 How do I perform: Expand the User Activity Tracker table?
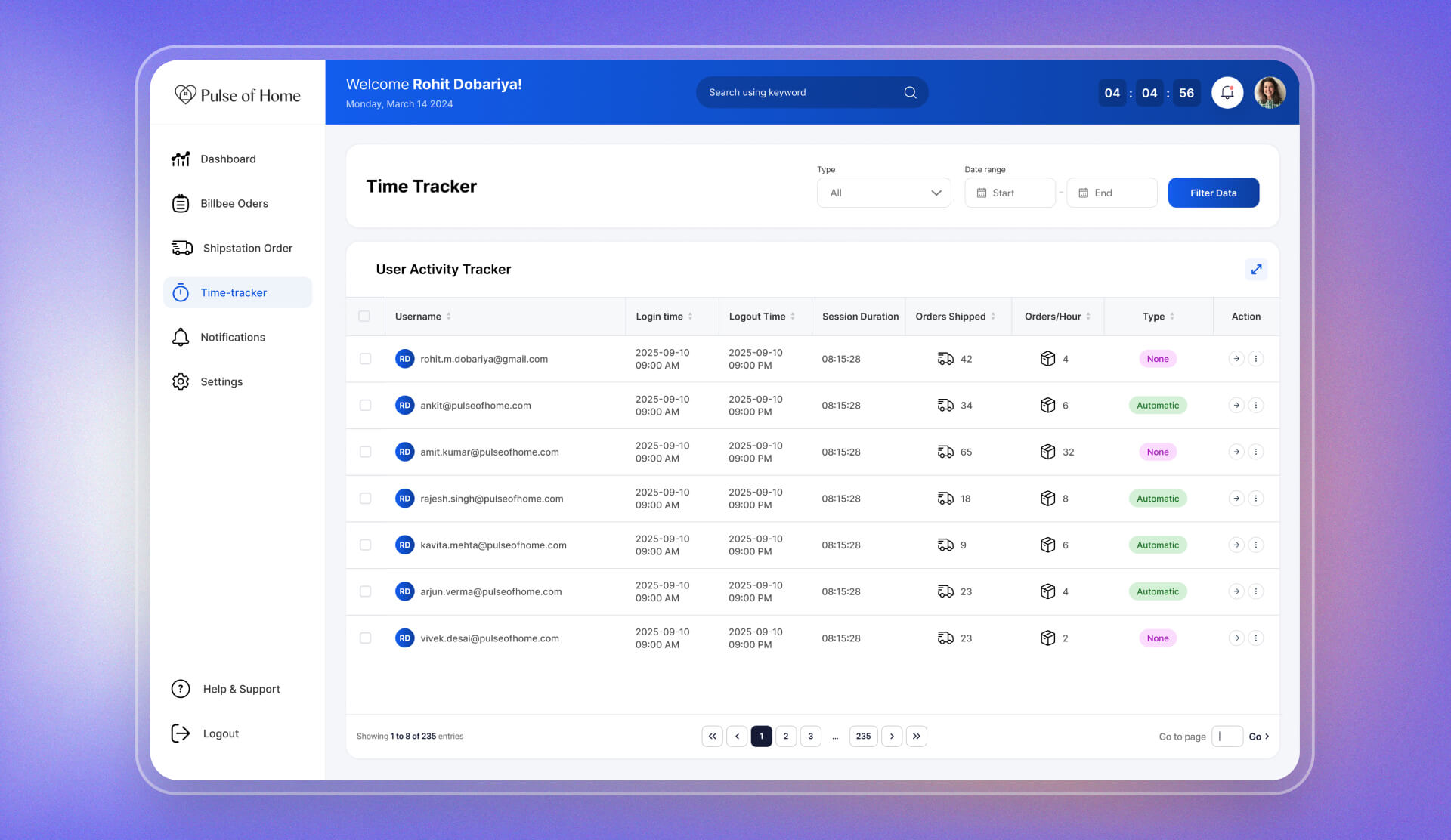click(x=1256, y=270)
